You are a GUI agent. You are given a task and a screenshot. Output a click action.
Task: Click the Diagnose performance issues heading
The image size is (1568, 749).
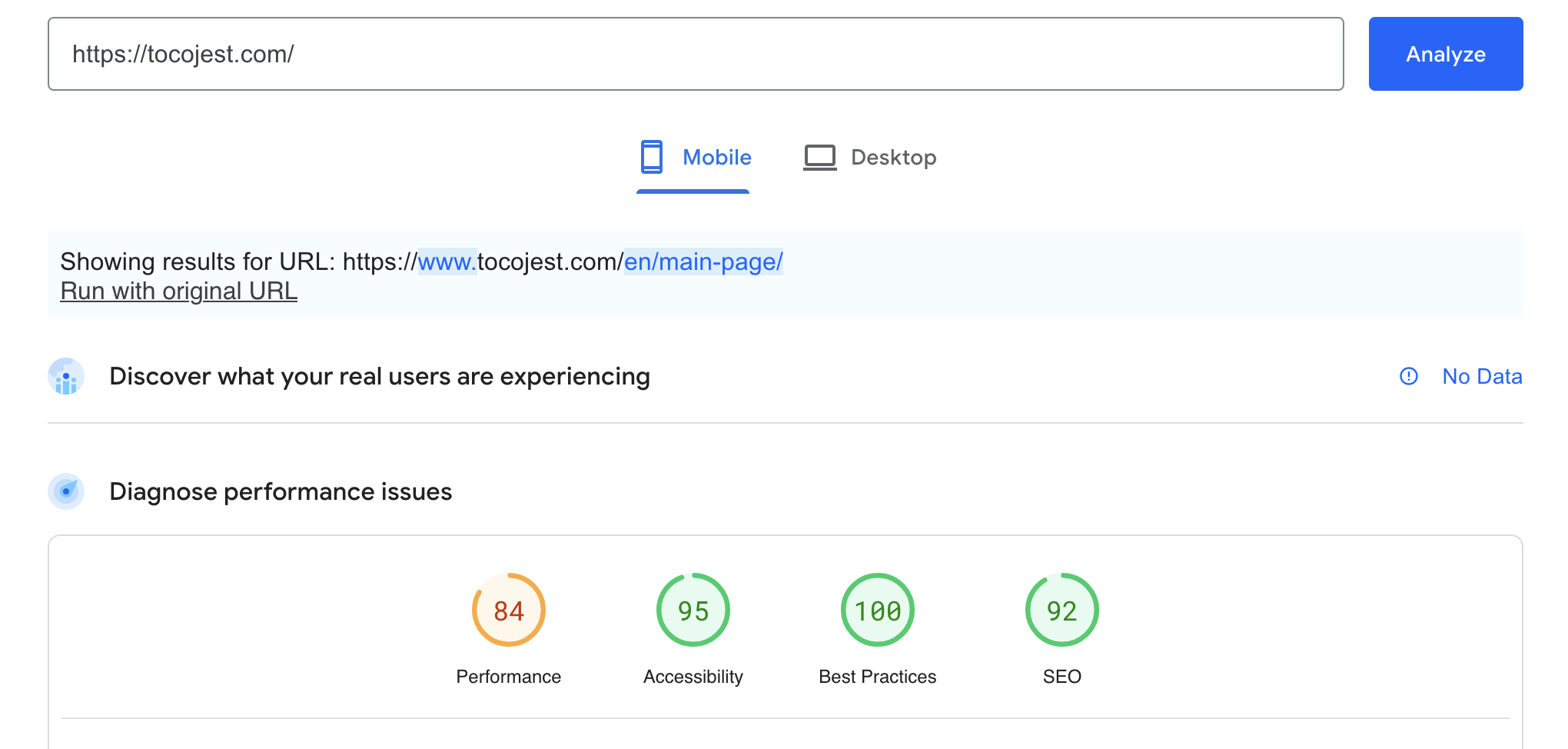[281, 491]
